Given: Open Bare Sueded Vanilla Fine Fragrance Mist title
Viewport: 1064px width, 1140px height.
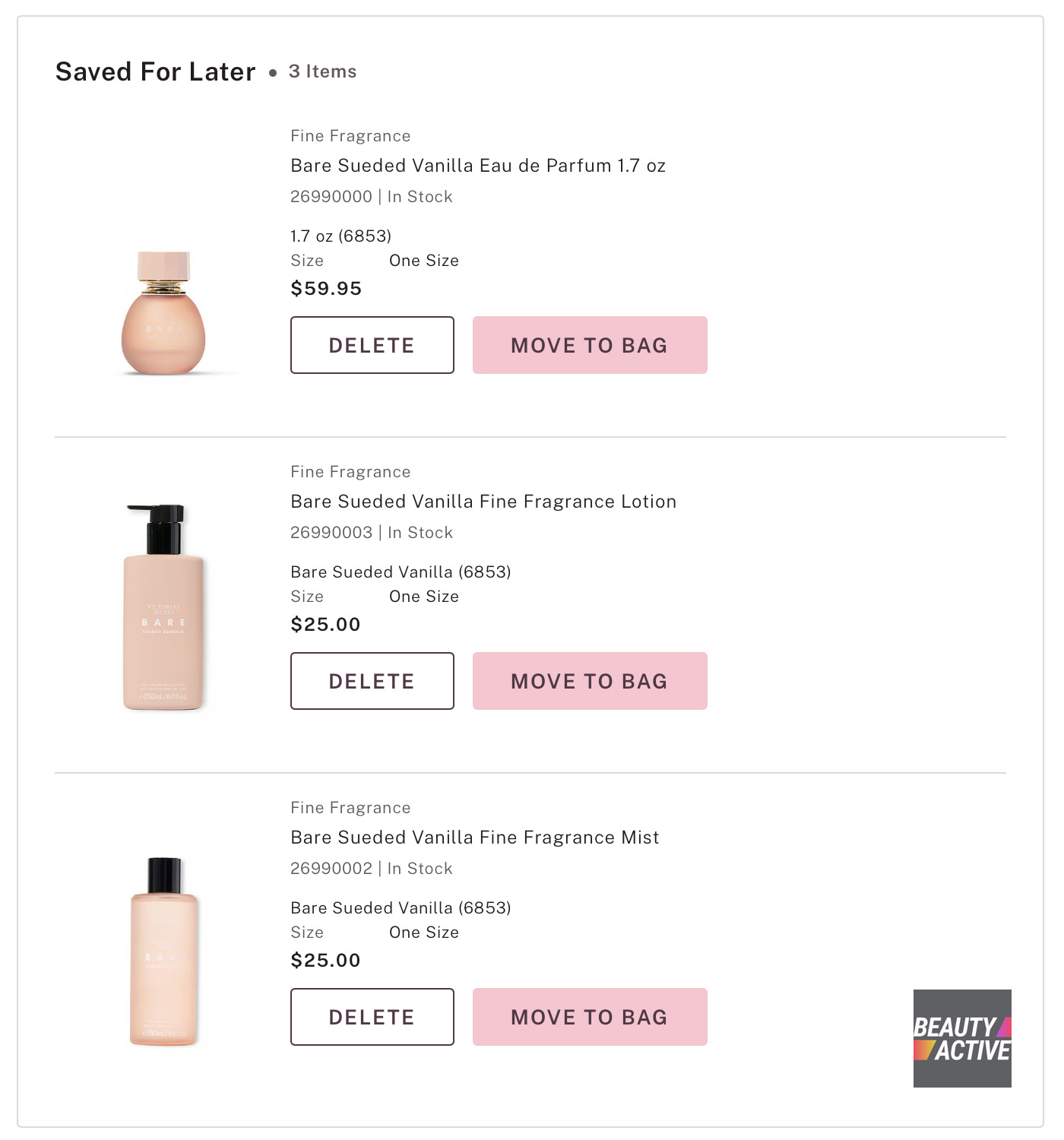Looking at the screenshot, I should pos(475,838).
